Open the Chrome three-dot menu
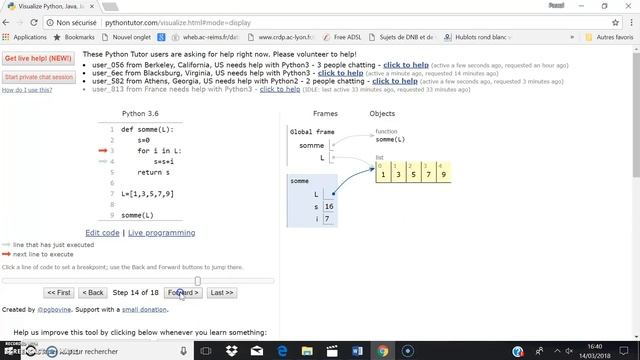The height and width of the screenshot is (360, 640). (631, 23)
